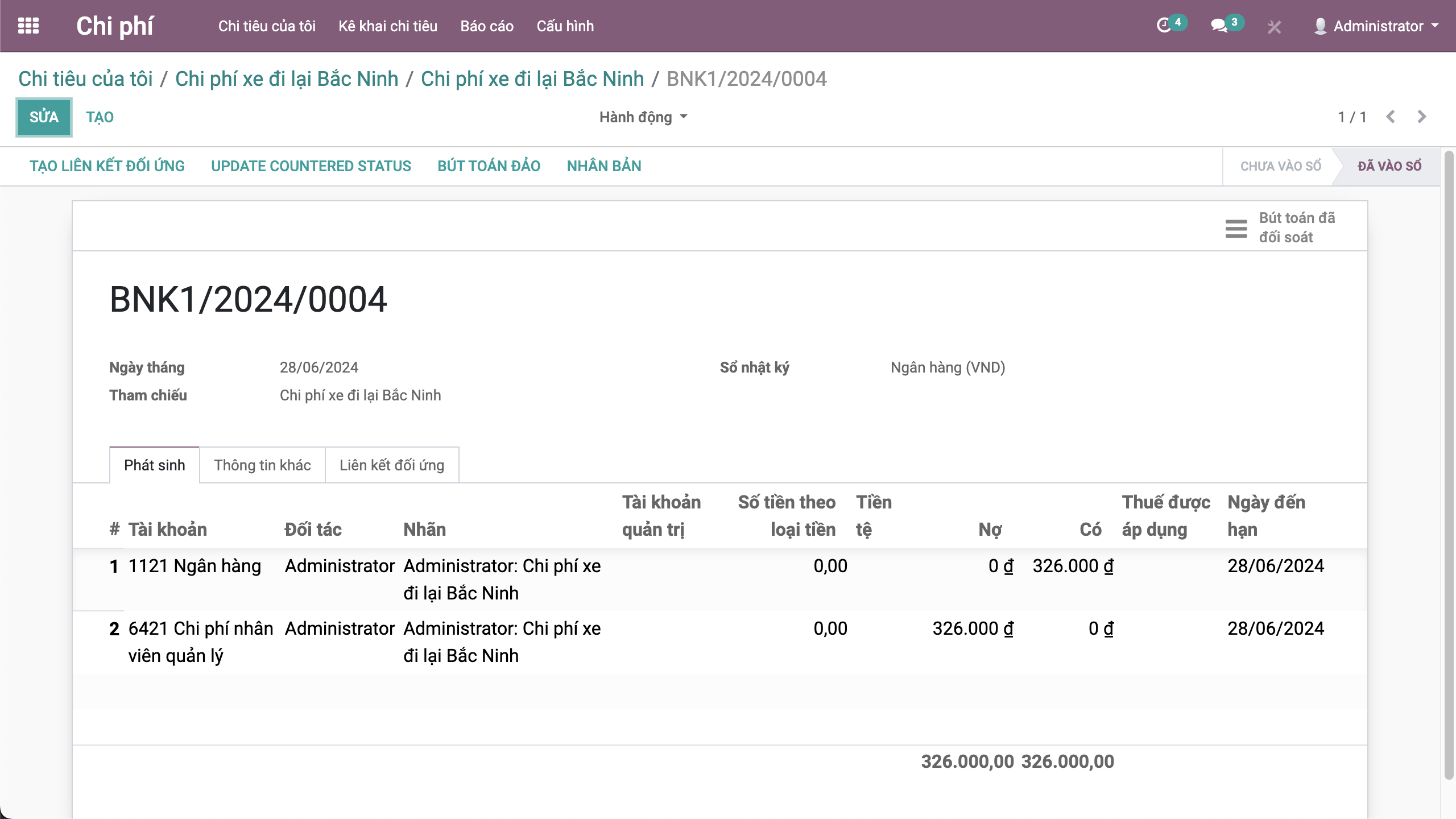Open first Chi phí xe đi lại Bắc Ninh breadcrumb
The image size is (1456, 819).
click(x=287, y=79)
